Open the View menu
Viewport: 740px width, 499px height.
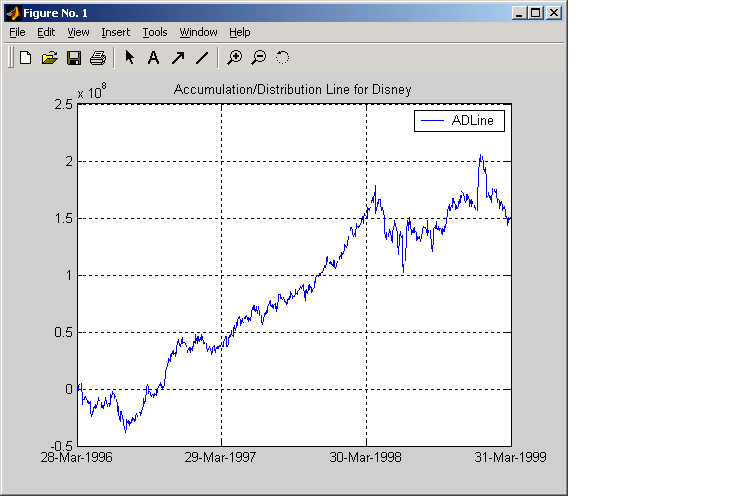pos(78,32)
